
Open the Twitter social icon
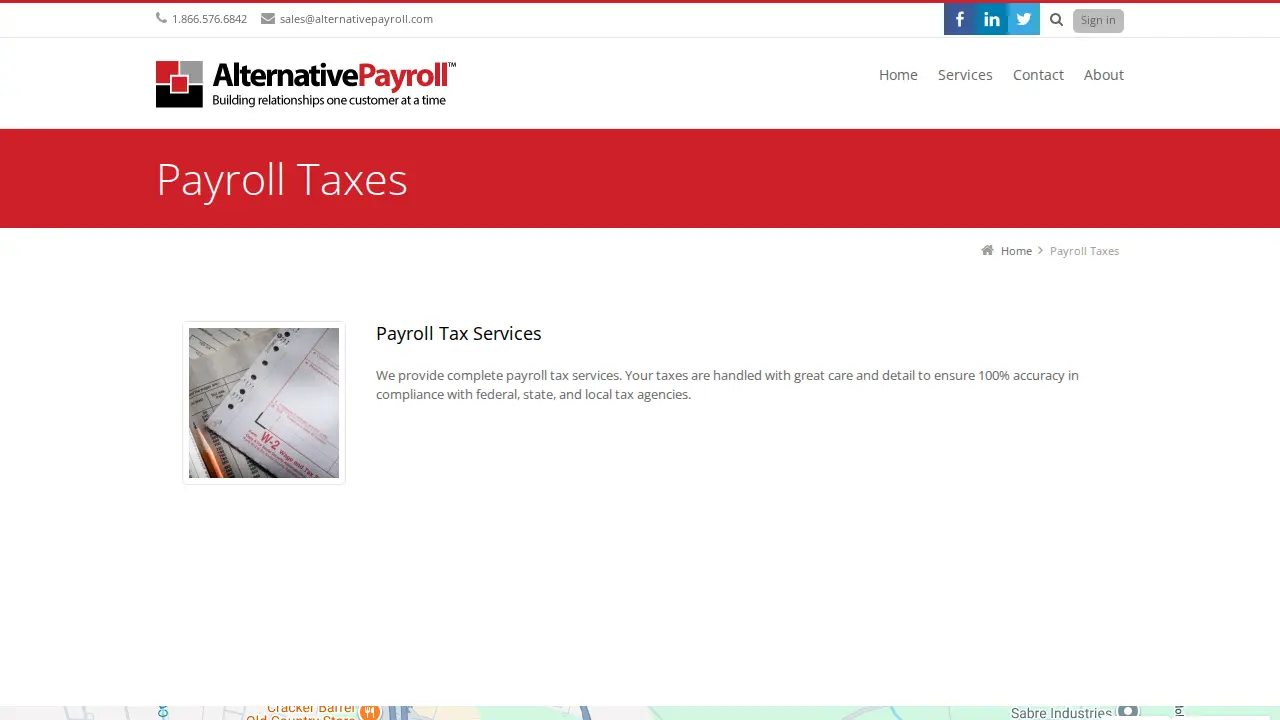tap(1024, 19)
